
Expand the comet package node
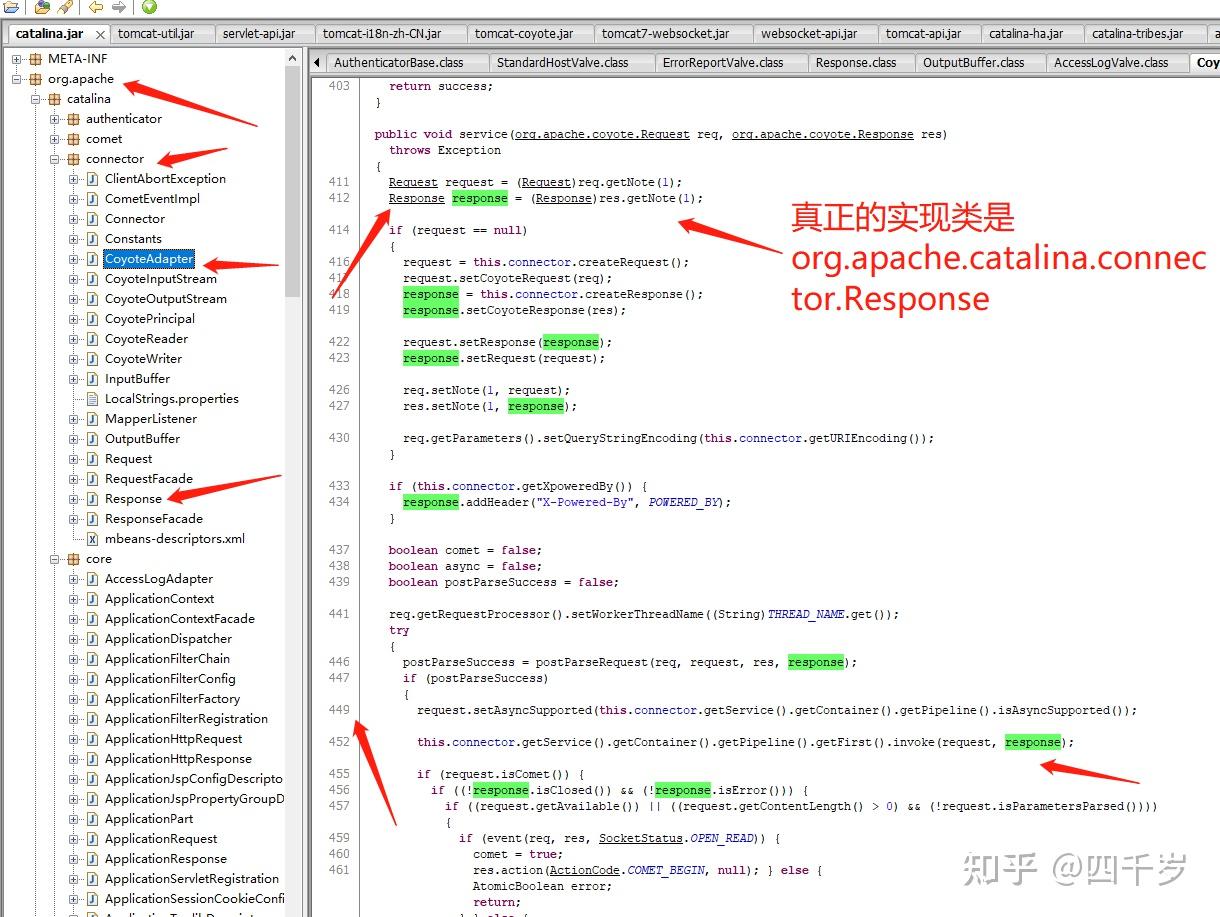(x=55, y=139)
